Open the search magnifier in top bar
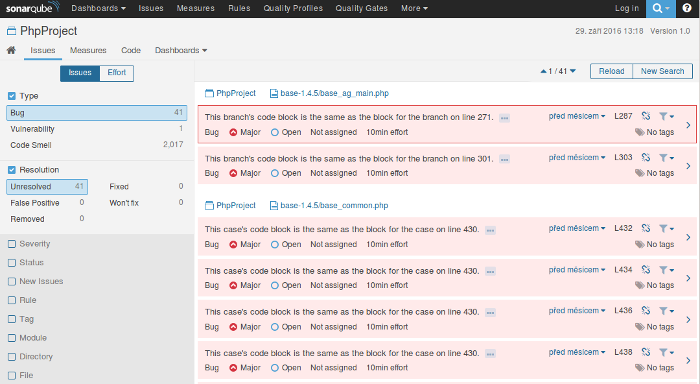The image size is (700, 384). click(660, 8)
